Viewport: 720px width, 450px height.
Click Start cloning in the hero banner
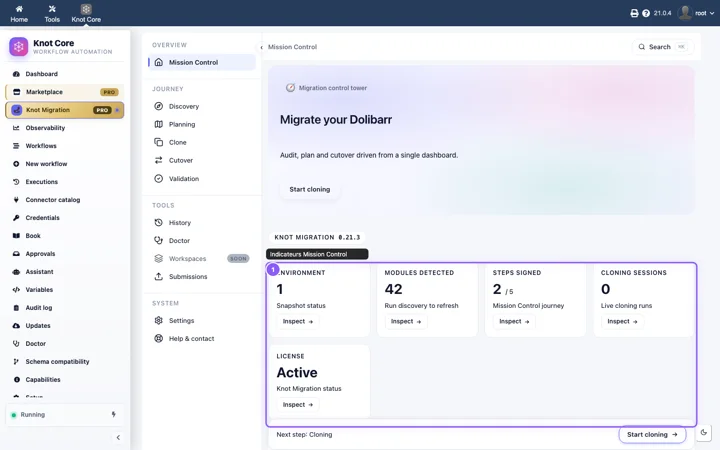tap(309, 189)
